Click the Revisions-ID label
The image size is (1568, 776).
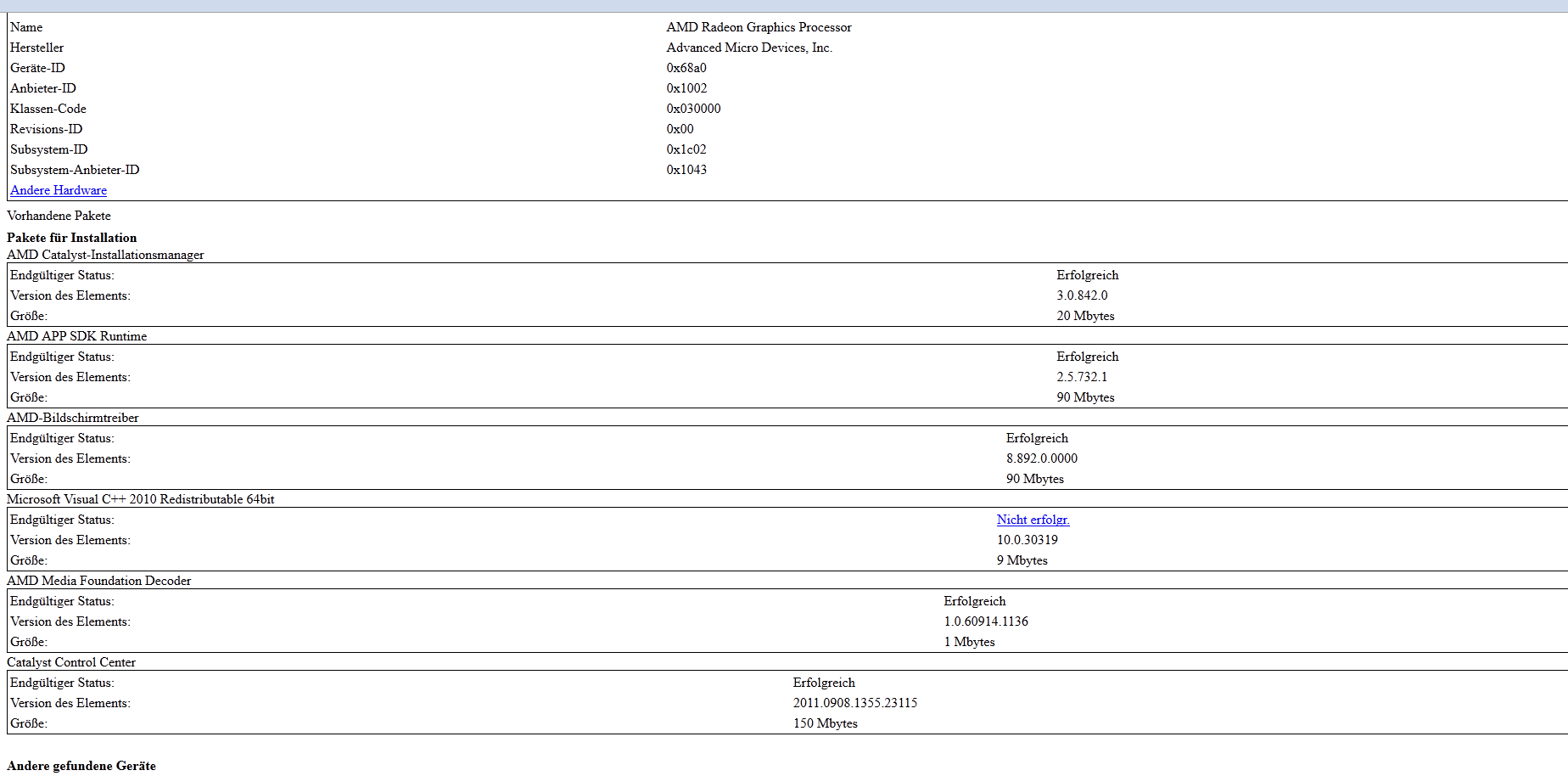[x=46, y=129]
